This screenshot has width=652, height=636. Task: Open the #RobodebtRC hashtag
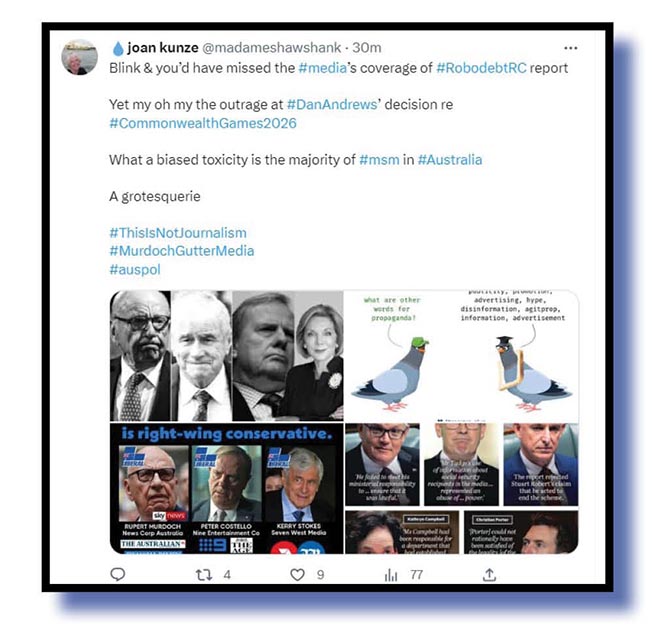[481, 68]
